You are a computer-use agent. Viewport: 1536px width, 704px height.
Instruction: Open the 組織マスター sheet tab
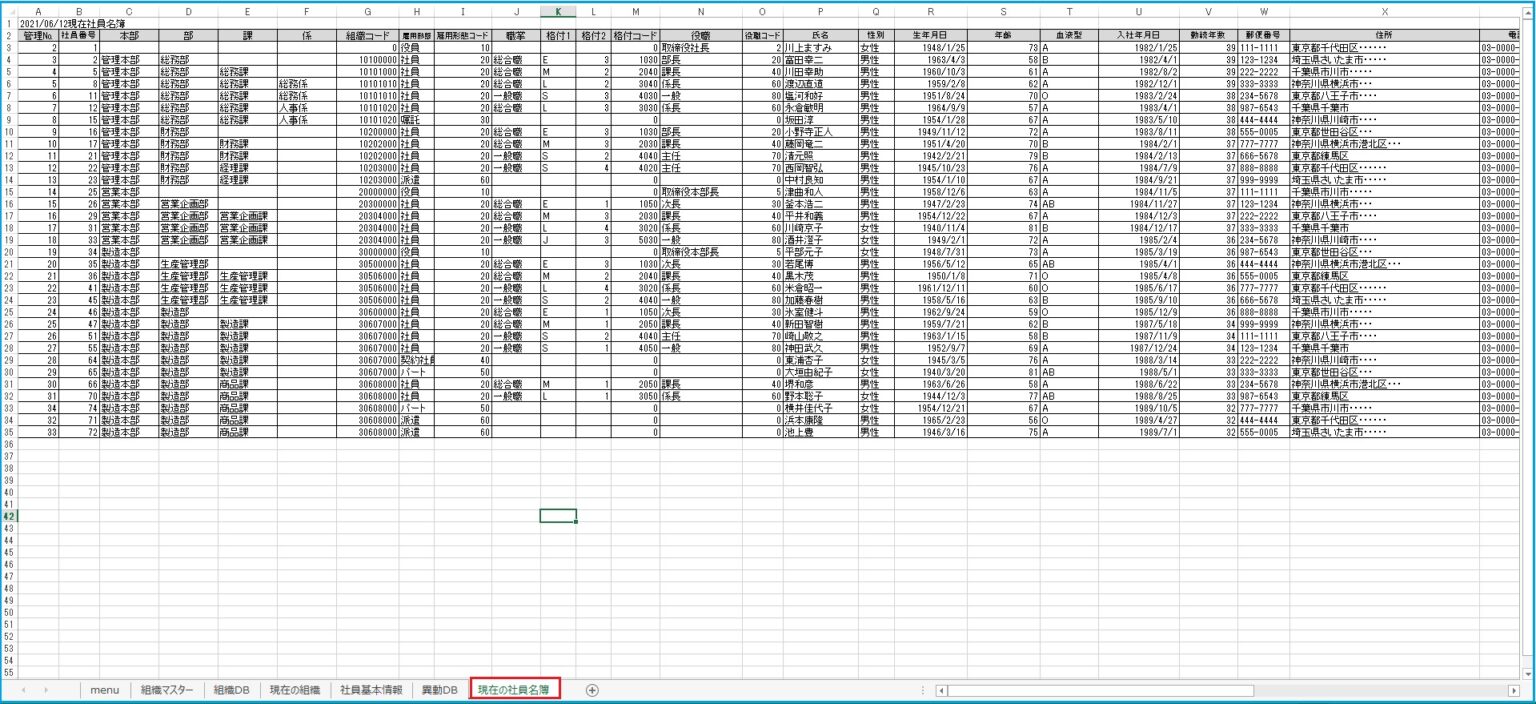167,690
